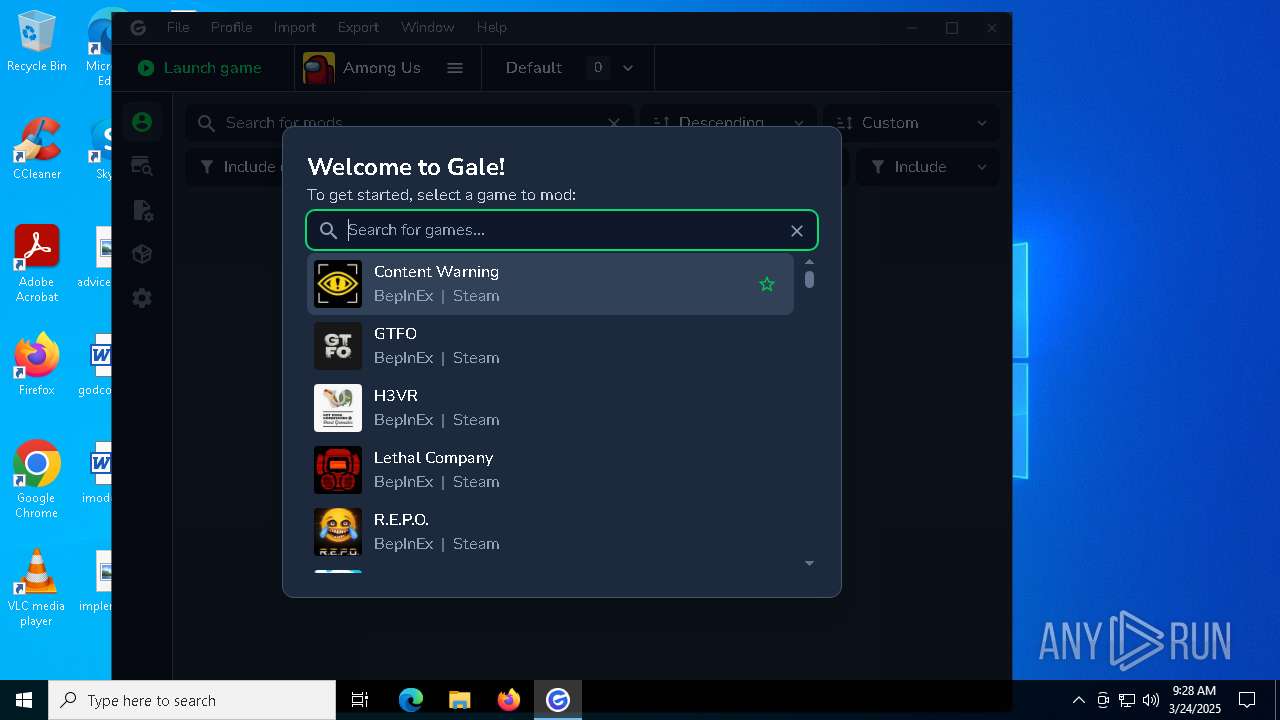Open the hamburger menu next to Among Us
This screenshot has width=1280, height=720.
click(x=455, y=68)
